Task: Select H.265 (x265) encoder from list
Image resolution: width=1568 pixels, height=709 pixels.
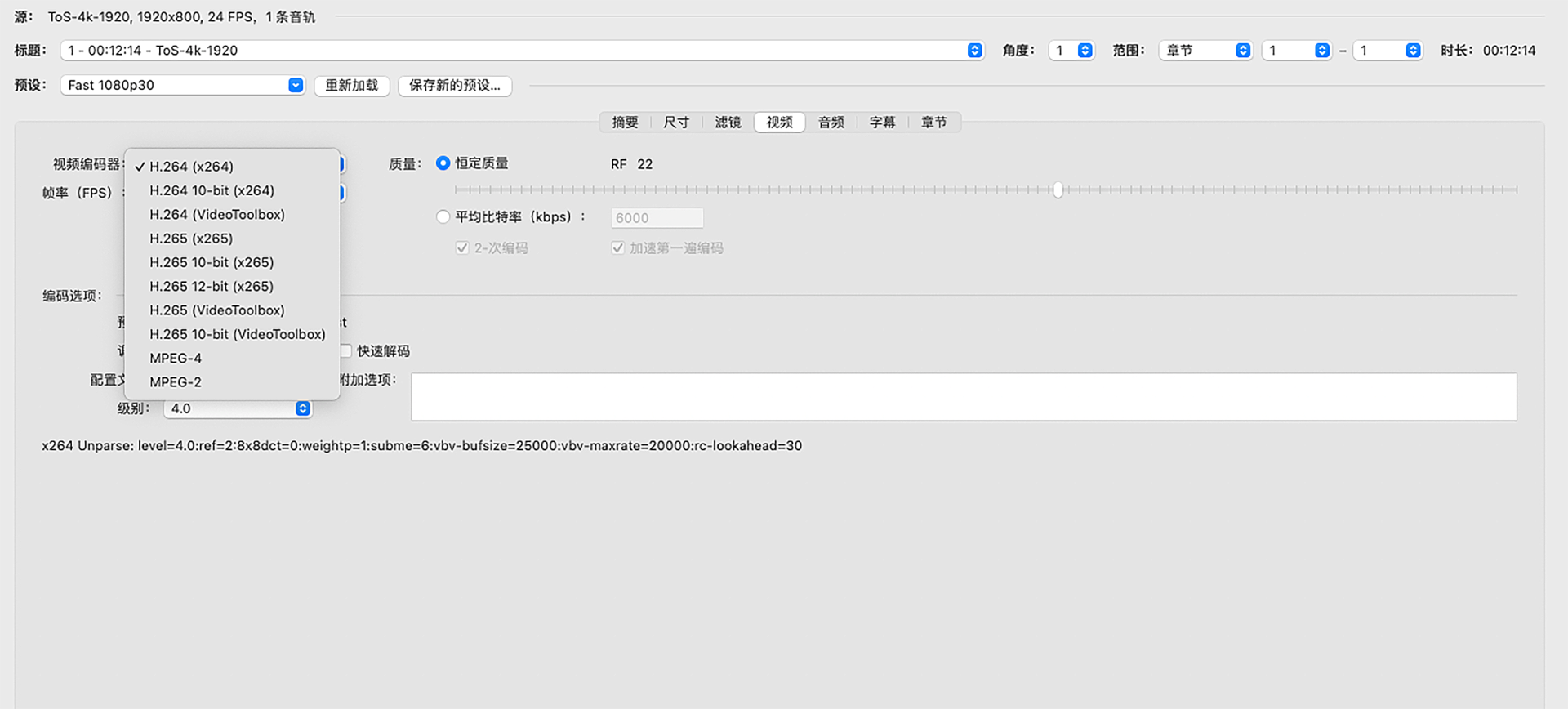Action: tap(191, 239)
